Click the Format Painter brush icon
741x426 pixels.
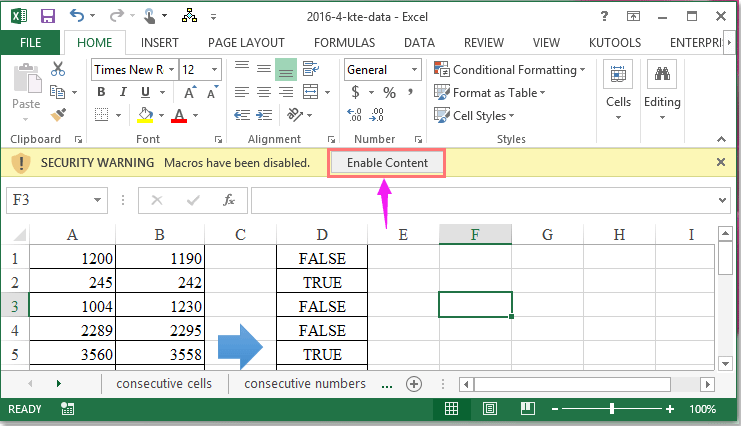58,115
